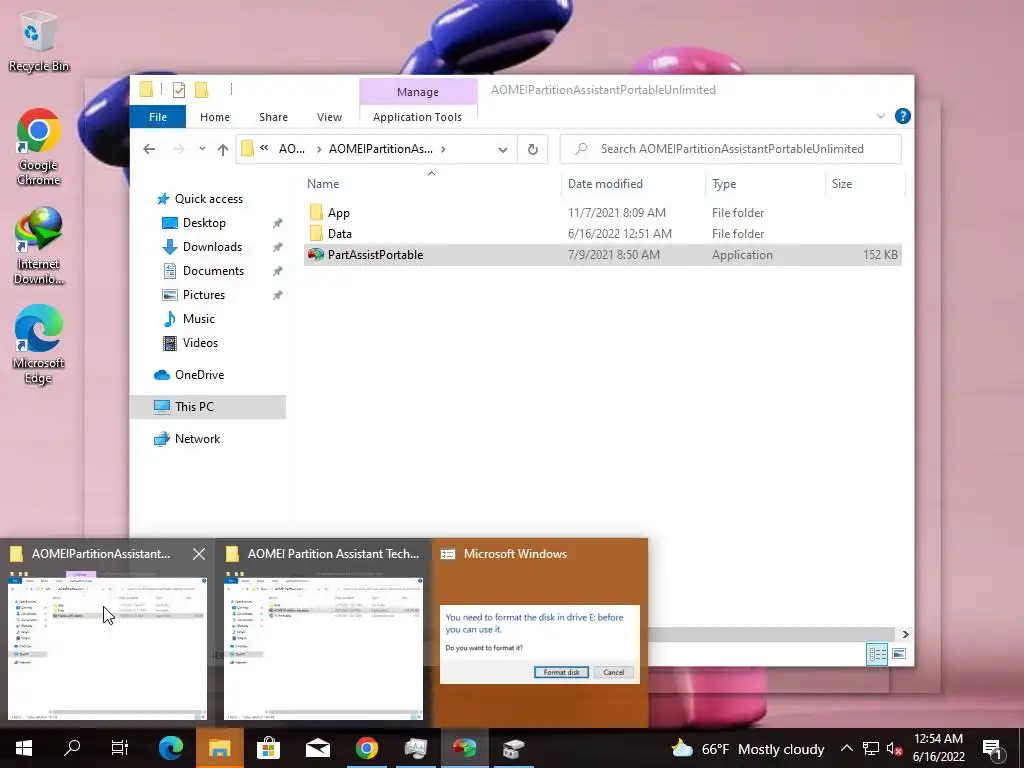Image resolution: width=1024 pixels, height=768 pixels.
Task: Open Explorer help via the question mark icon
Action: coord(903,116)
